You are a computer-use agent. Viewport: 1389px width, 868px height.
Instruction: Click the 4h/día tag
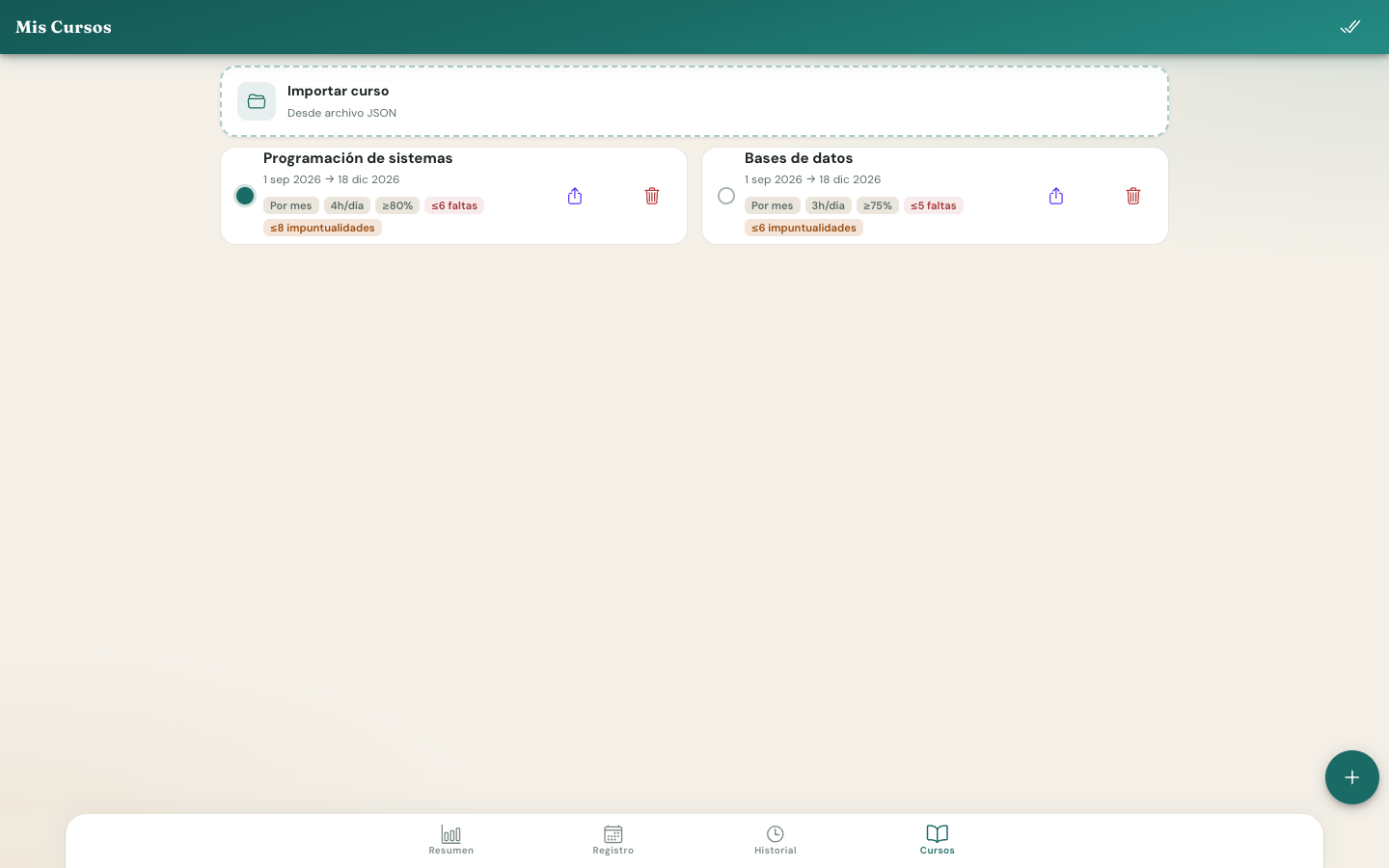(x=347, y=205)
